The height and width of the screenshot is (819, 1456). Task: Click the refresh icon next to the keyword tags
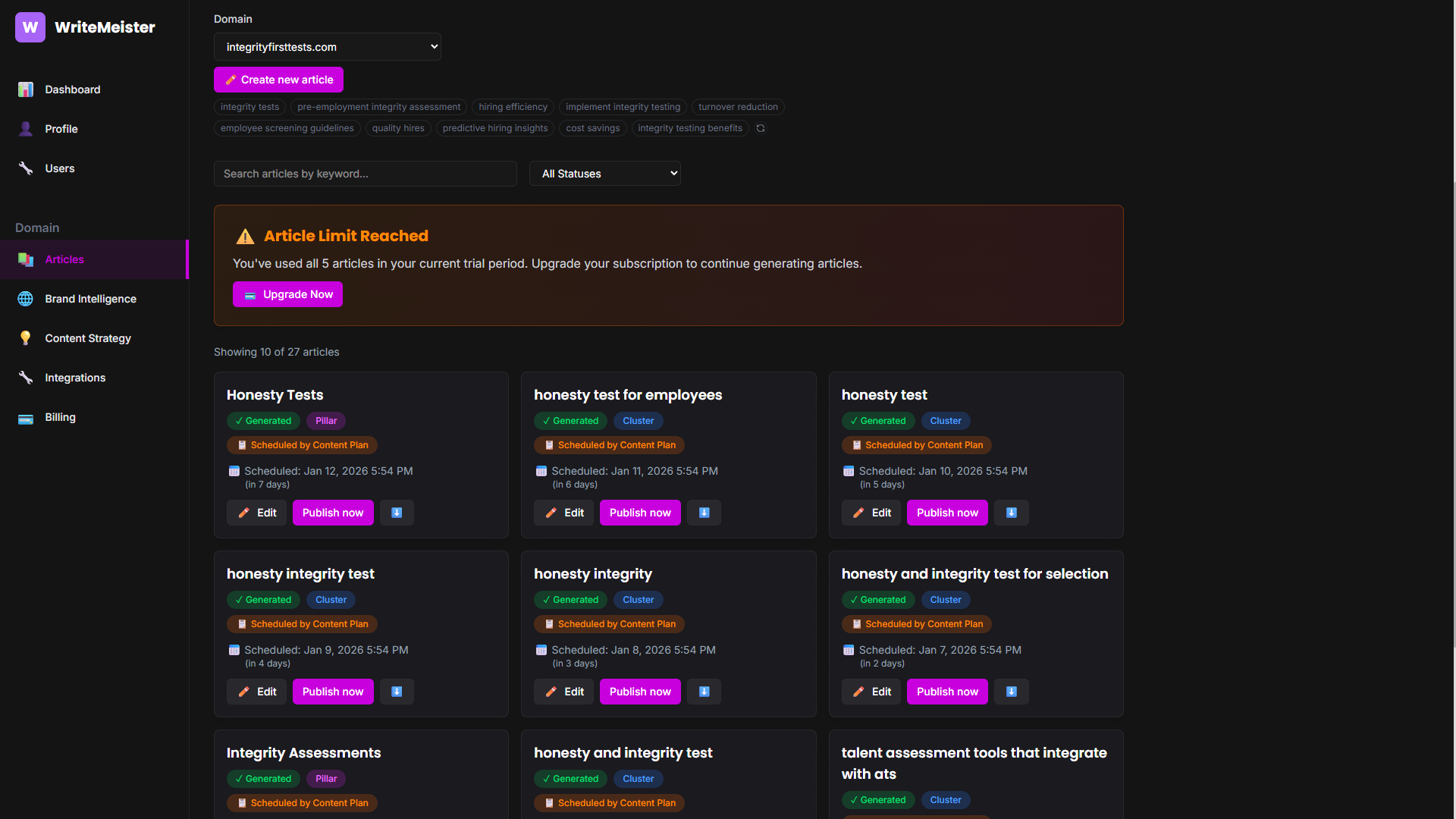pos(761,128)
